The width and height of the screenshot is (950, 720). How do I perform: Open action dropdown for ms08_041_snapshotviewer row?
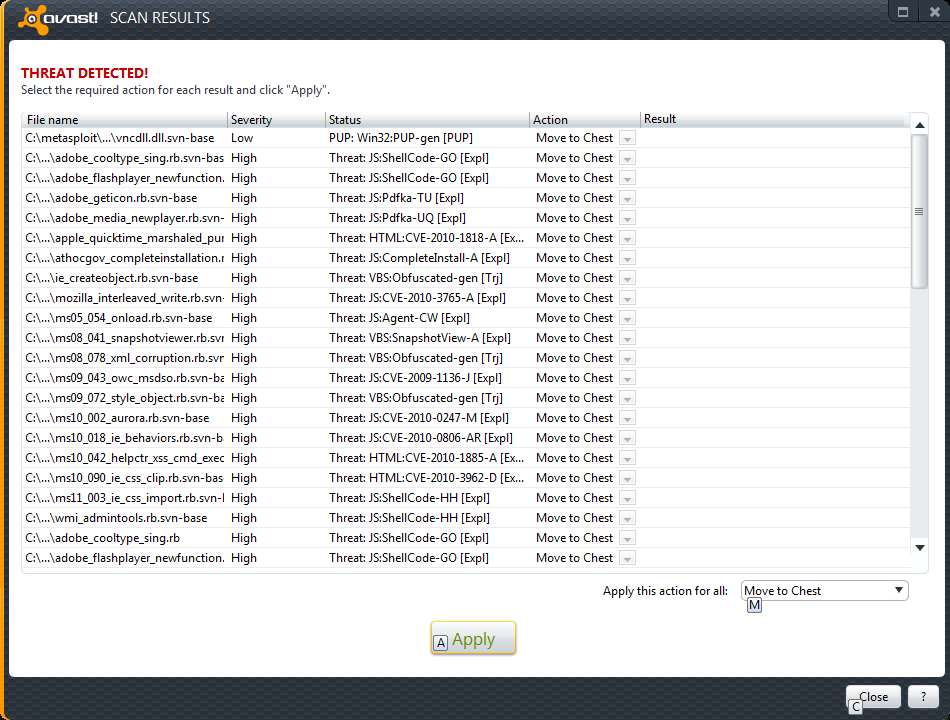[x=628, y=339]
